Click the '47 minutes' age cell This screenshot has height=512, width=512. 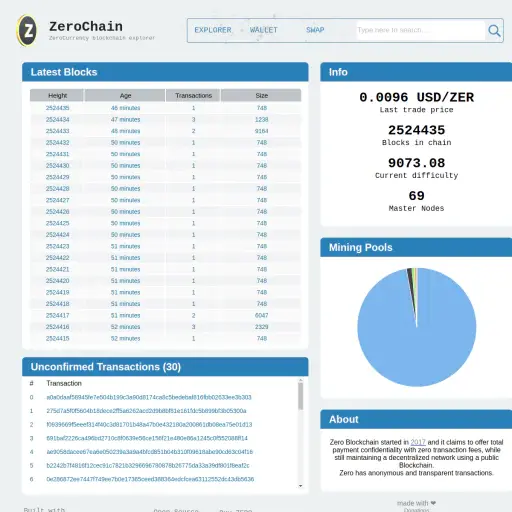[x=125, y=119]
